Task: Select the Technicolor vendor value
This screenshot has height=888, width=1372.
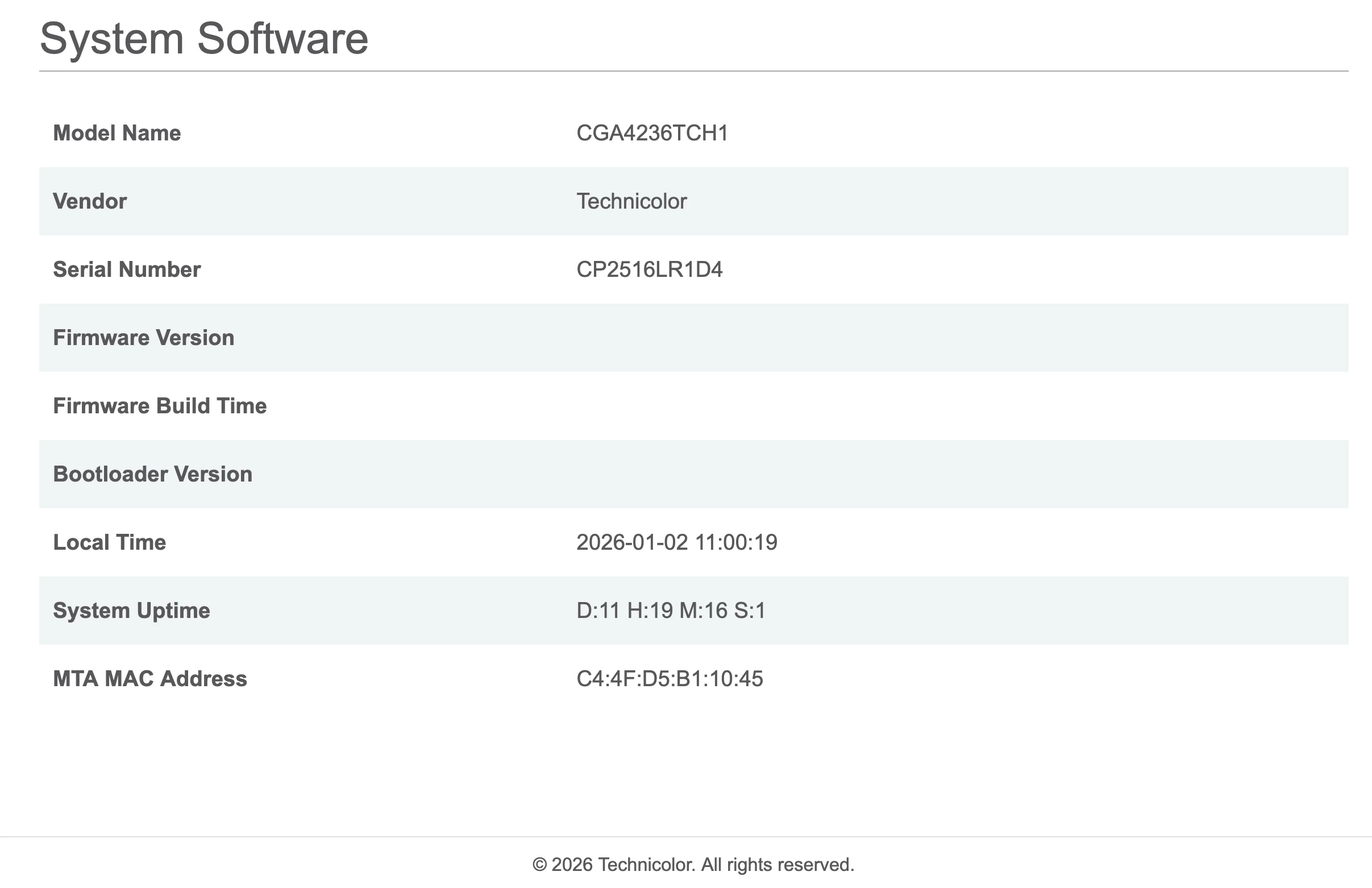Action: coord(631,201)
